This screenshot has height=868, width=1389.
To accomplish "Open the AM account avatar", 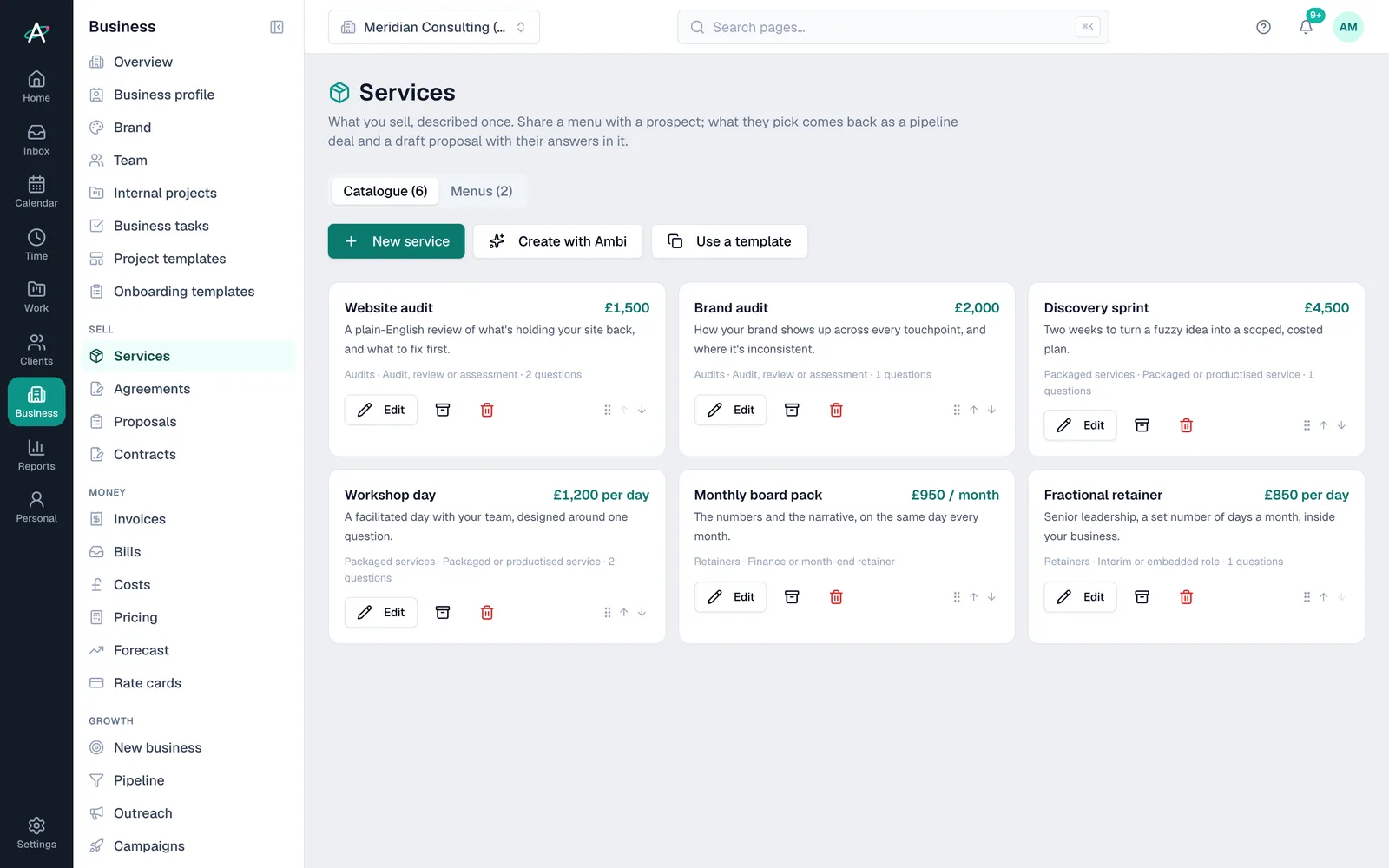I will [1348, 27].
